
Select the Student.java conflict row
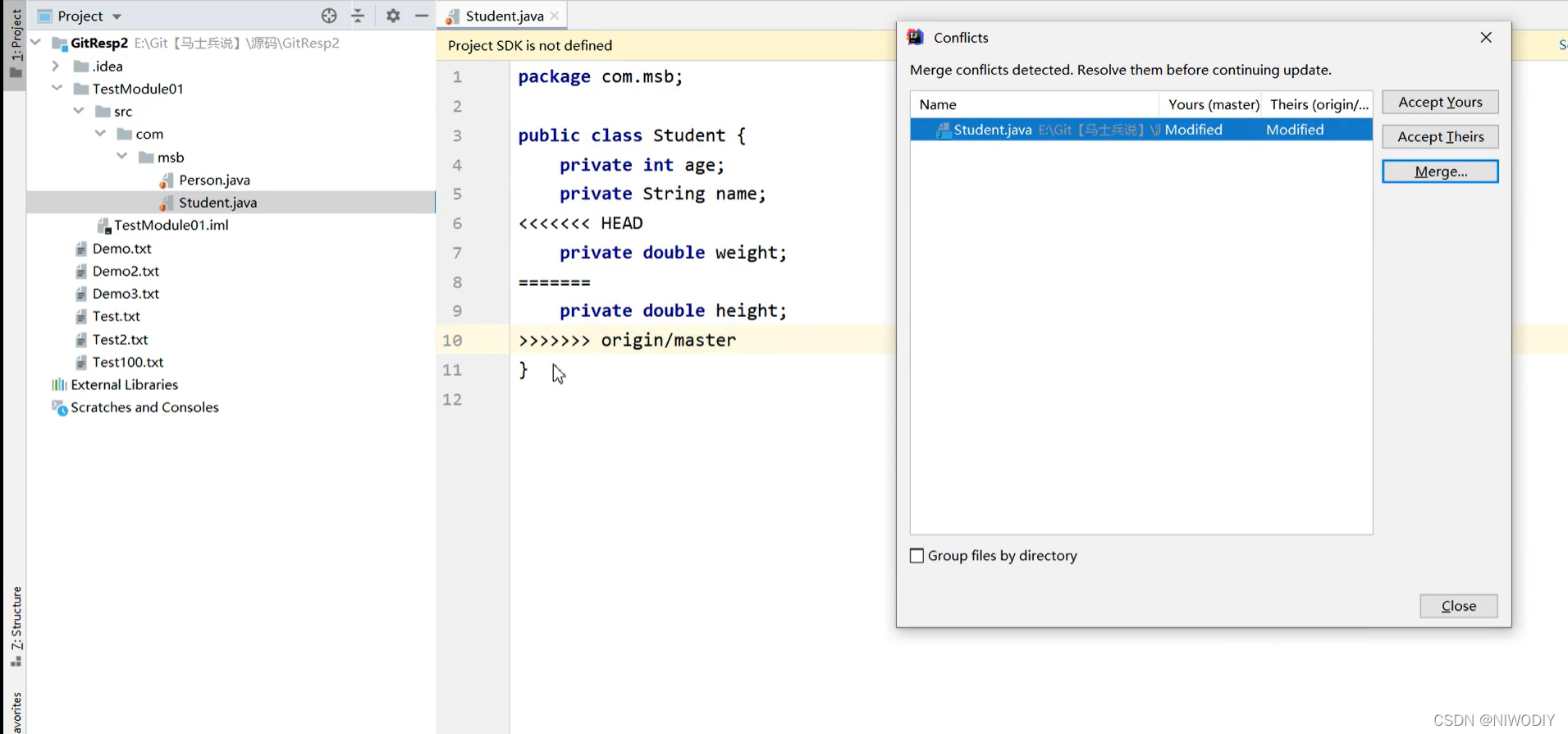tap(1141, 130)
